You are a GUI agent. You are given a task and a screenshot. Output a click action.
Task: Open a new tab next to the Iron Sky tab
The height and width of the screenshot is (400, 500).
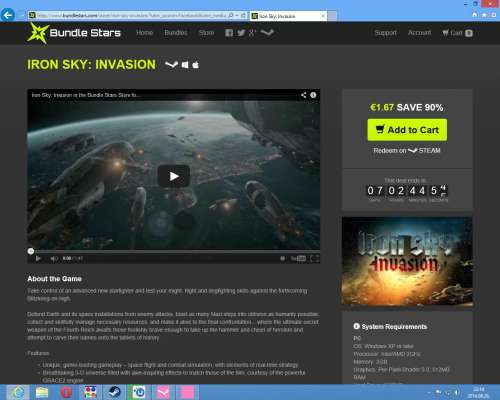point(332,16)
